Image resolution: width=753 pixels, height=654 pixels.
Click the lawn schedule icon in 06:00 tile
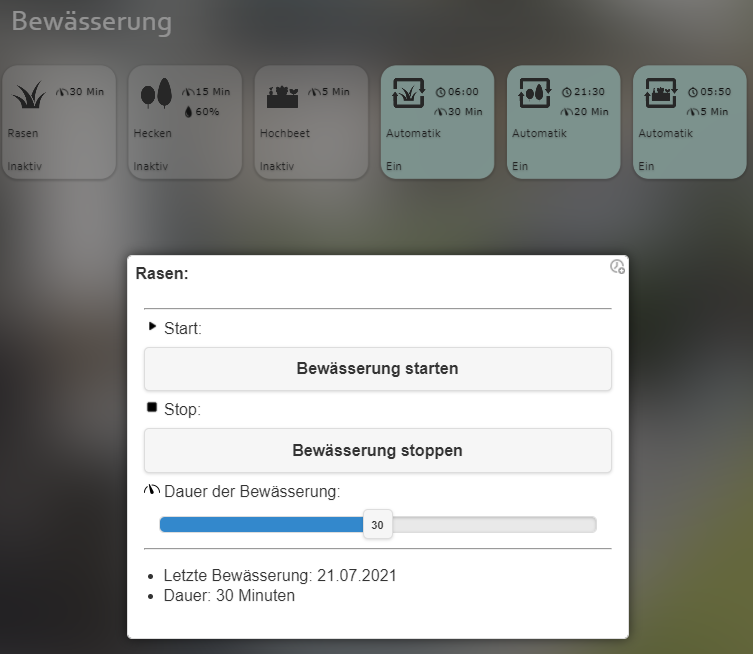tap(409, 93)
